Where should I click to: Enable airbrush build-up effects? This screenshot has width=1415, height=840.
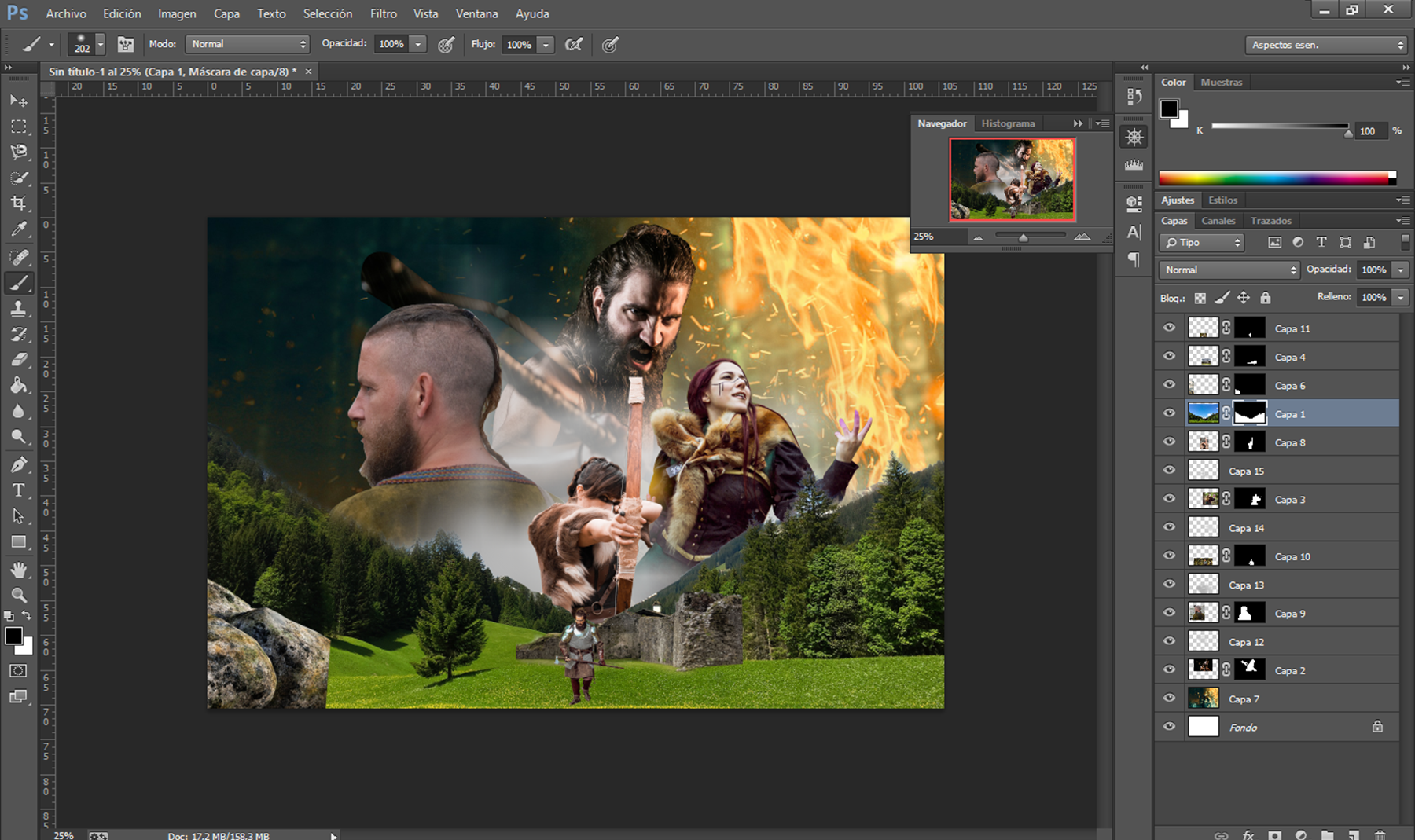click(575, 45)
